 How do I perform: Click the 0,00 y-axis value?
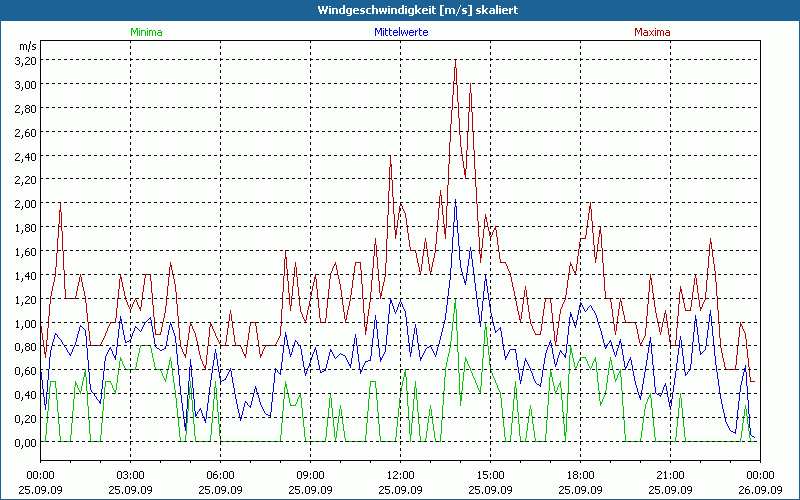26,442
